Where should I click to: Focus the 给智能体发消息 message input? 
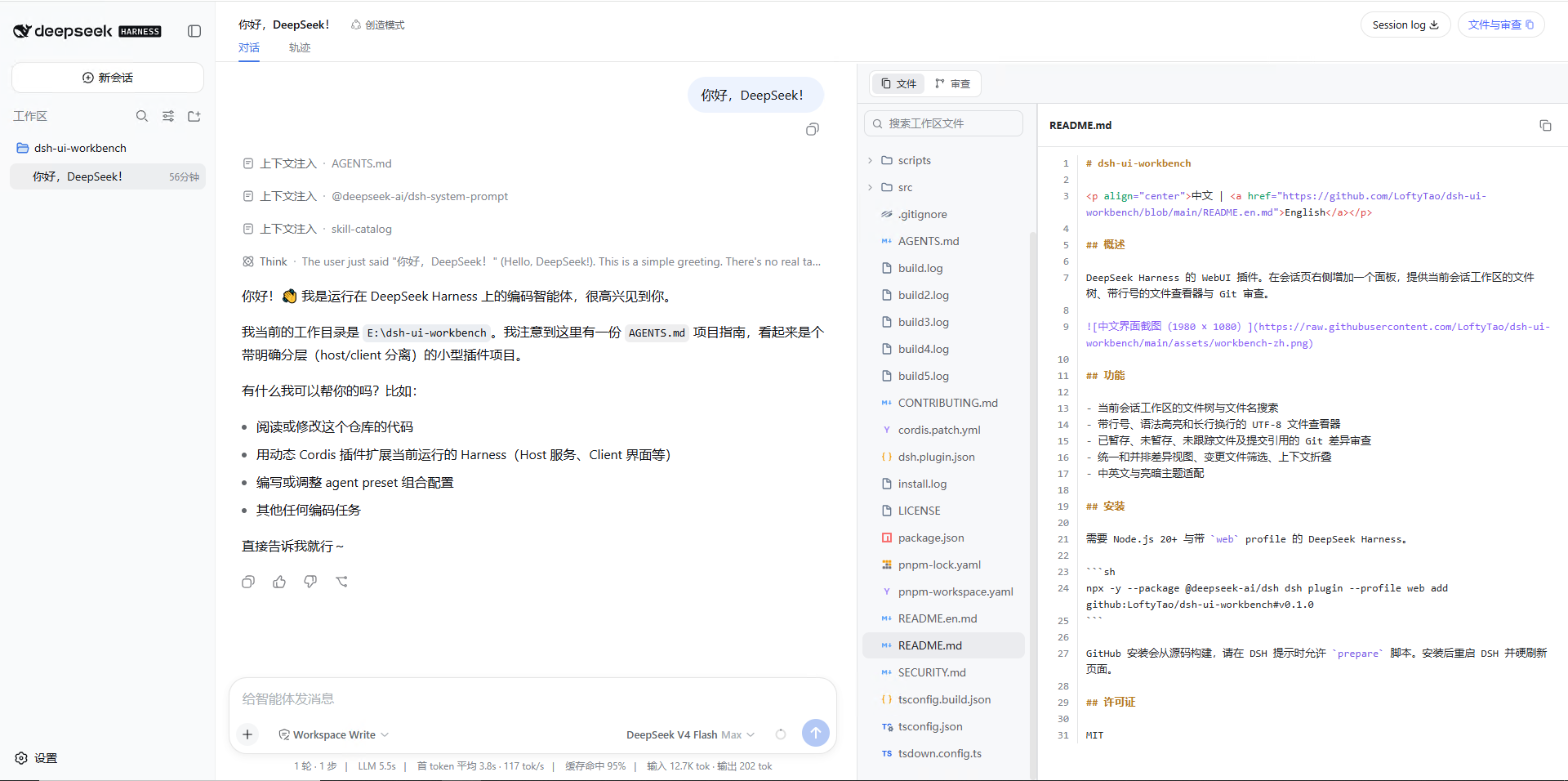(x=532, y=698)
